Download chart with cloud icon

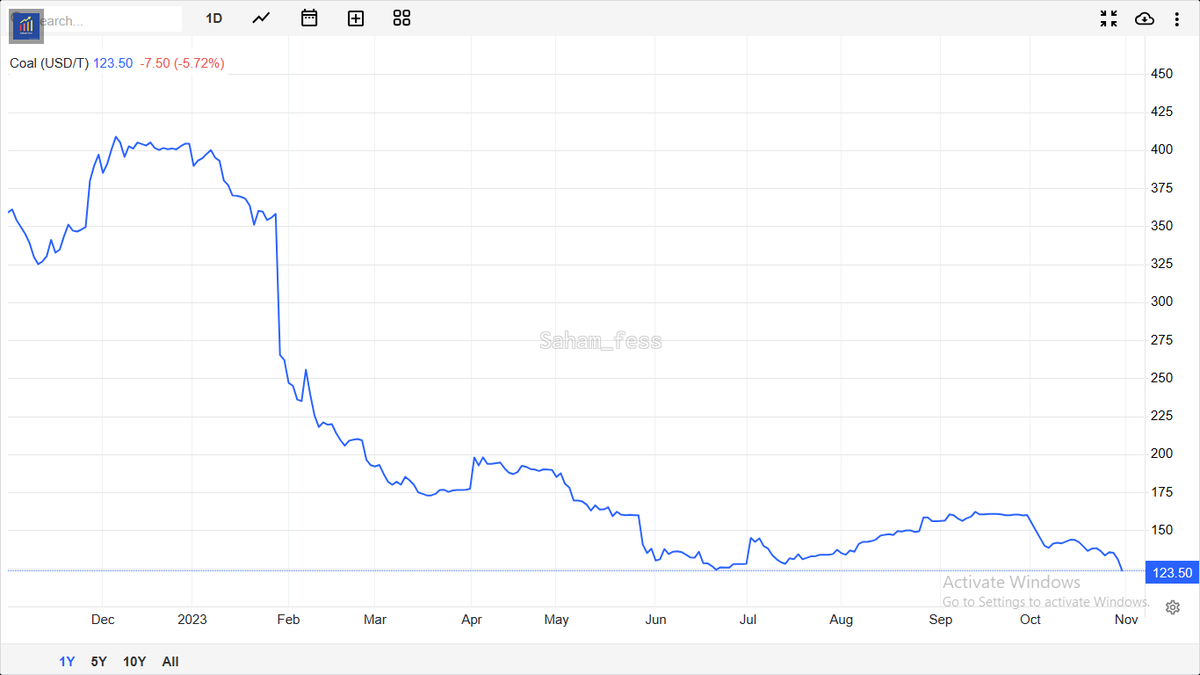click(x=1145, y=18)
